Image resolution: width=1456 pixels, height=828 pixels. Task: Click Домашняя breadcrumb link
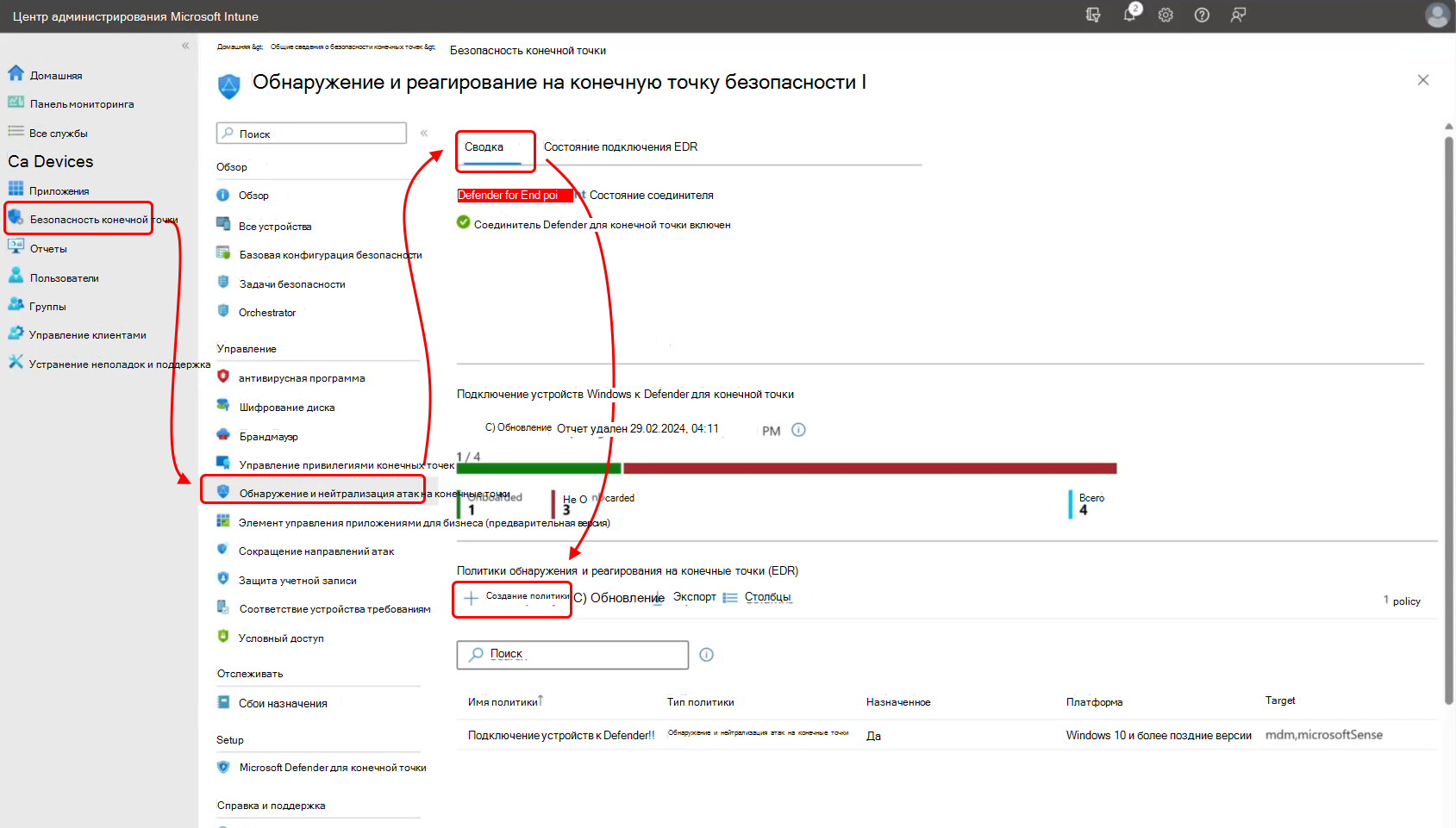pyautogui.click(x=240, y=47)
